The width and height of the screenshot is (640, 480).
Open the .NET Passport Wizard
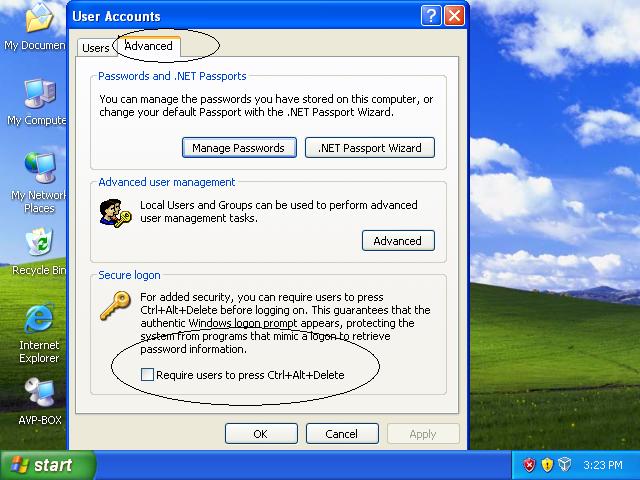point(370,148)
